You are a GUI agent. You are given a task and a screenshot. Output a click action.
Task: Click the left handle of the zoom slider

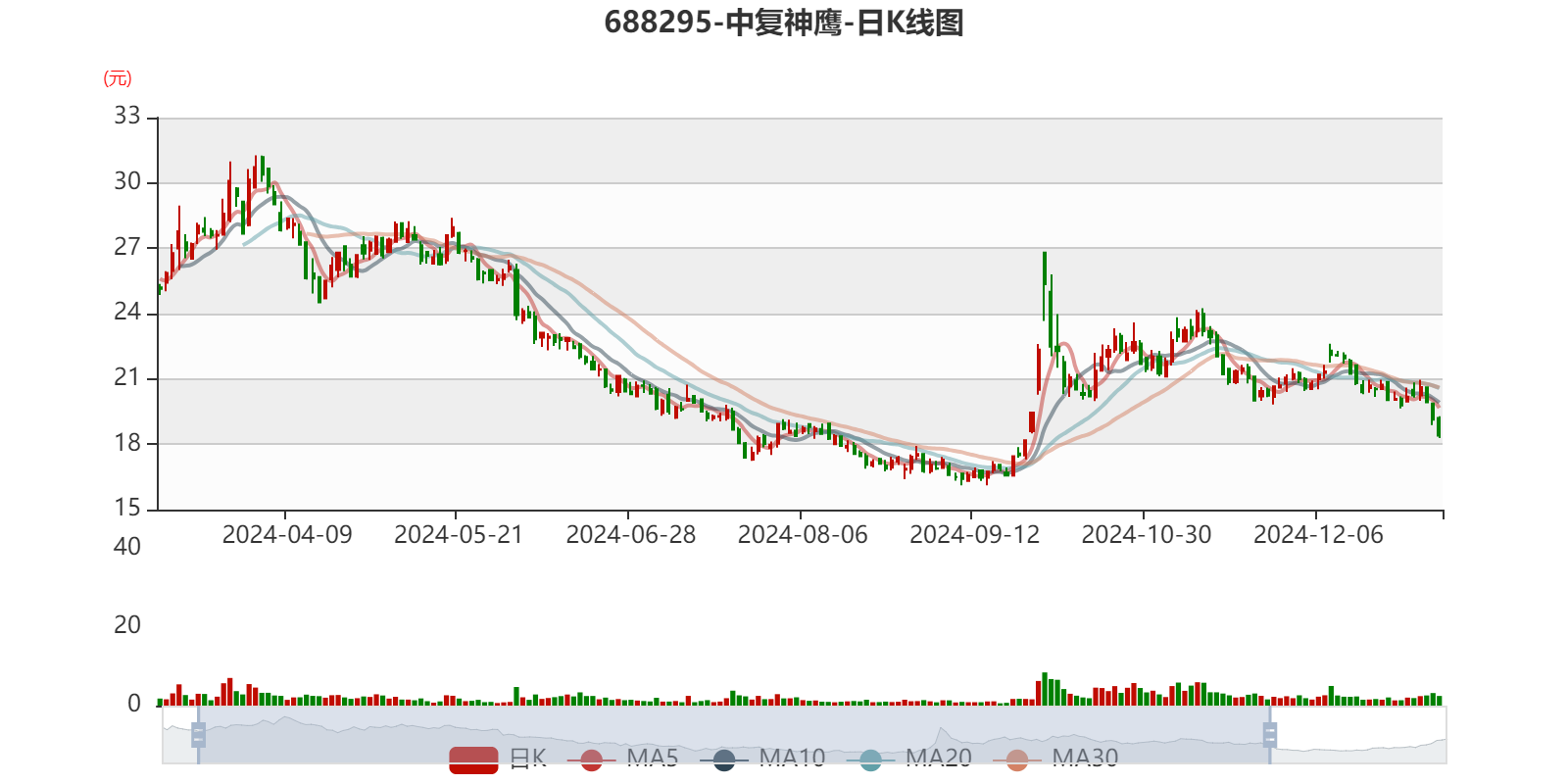point(198,735)
